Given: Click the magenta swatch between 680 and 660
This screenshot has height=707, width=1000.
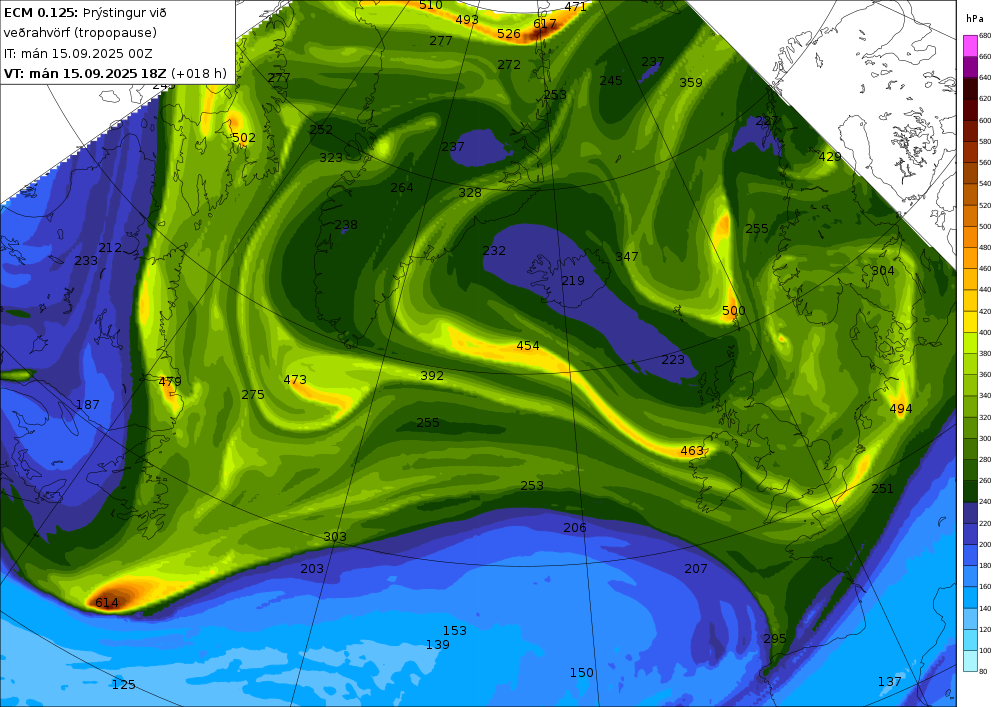Looking at the screenshot, I should point(970,46).
